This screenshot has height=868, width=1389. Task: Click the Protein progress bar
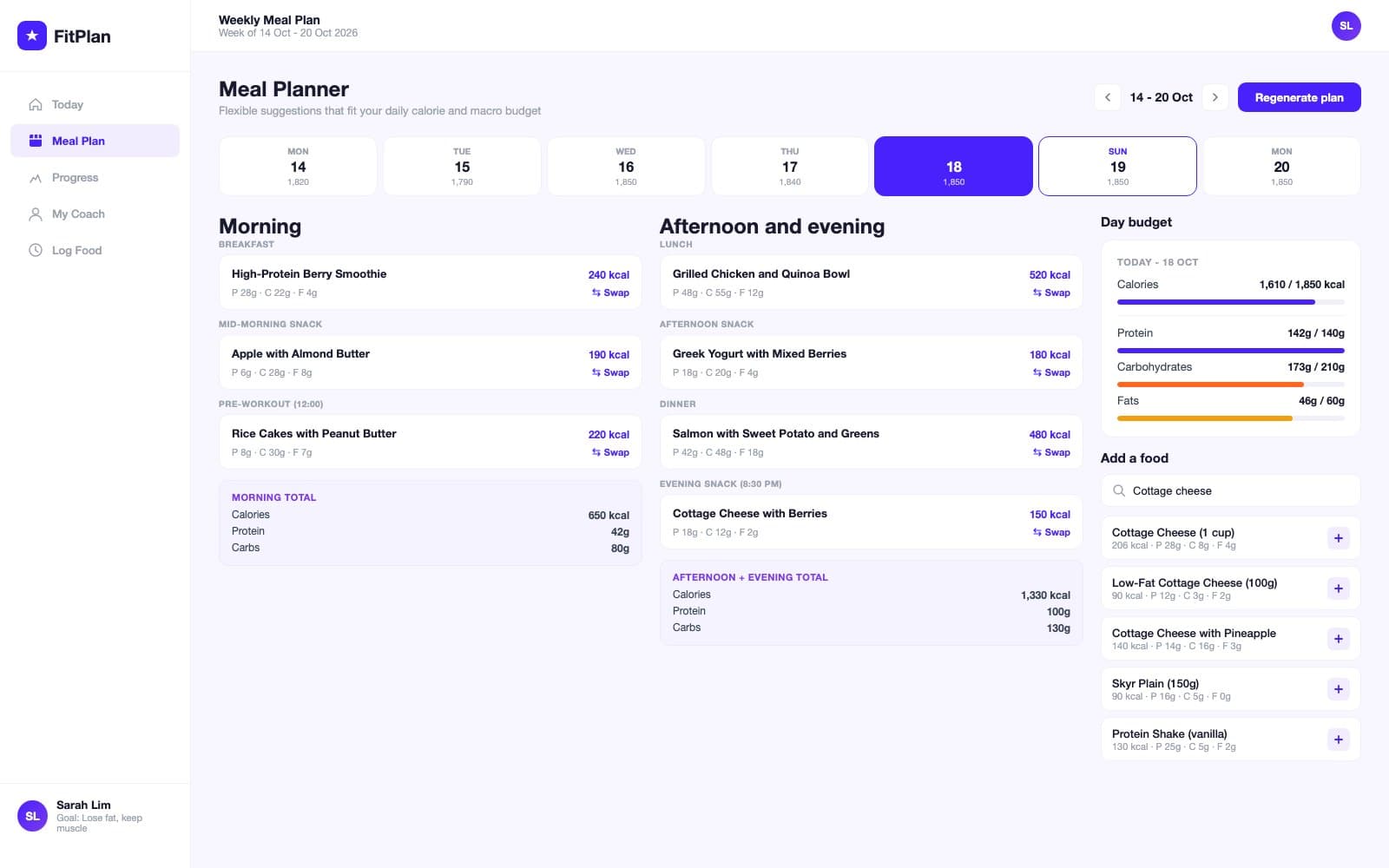1230,351
